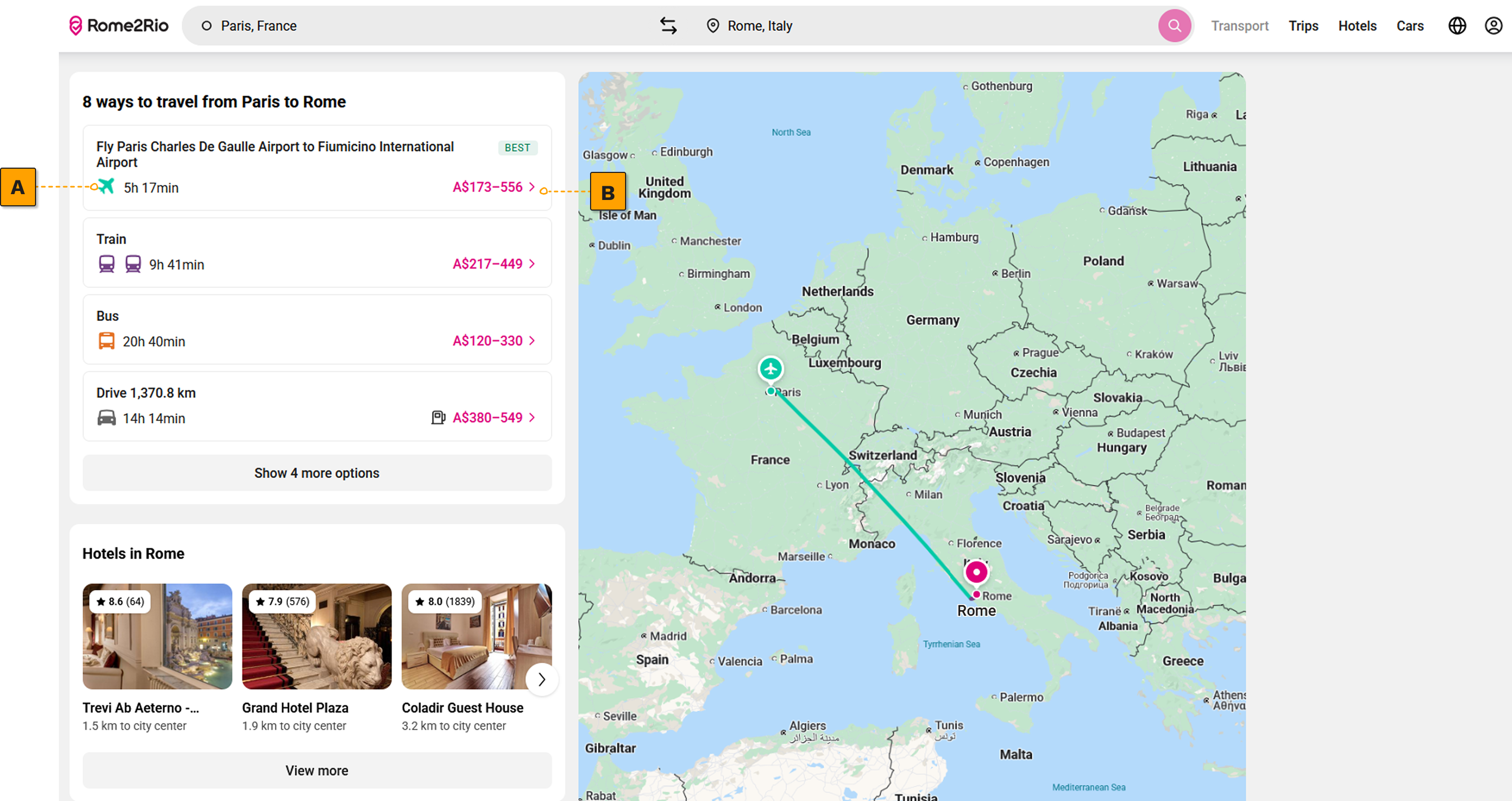Click the pink search magnifier button
The height and width of the screenshot is (801, 1512).
pyautogui.click(x=1174, y=26)
